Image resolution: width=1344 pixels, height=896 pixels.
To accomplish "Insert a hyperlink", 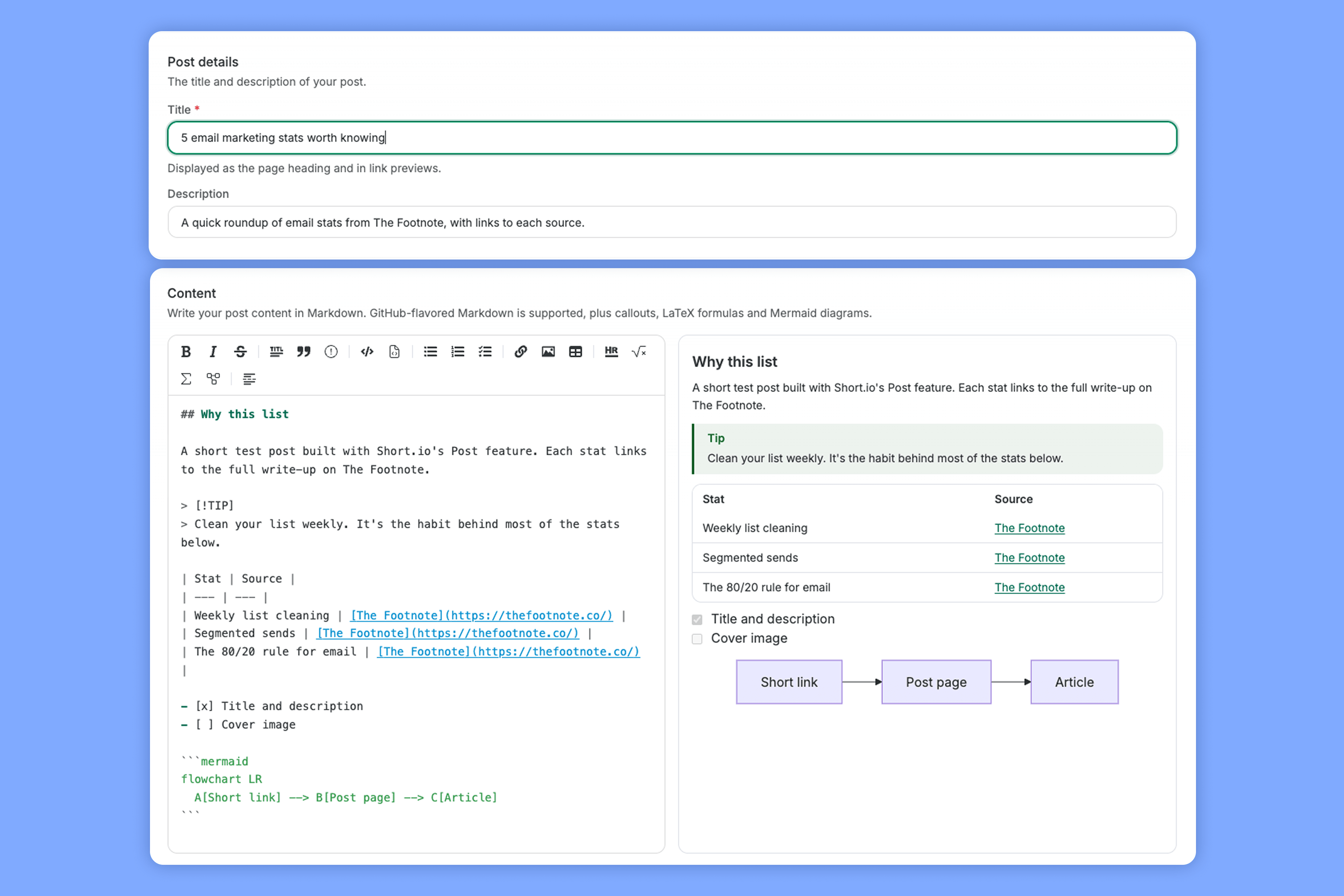I will 521,351.
